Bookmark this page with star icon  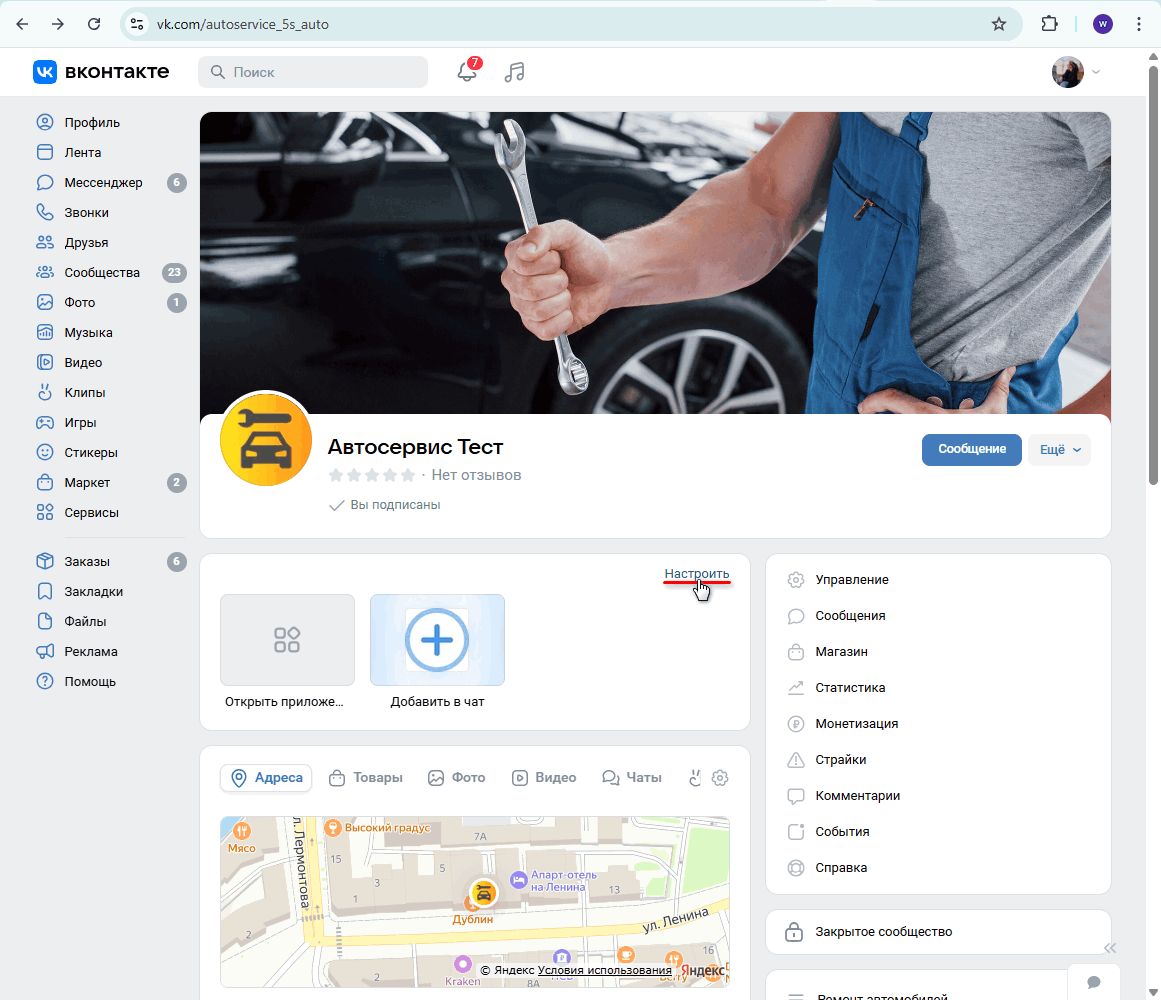[x=998, y=24]
